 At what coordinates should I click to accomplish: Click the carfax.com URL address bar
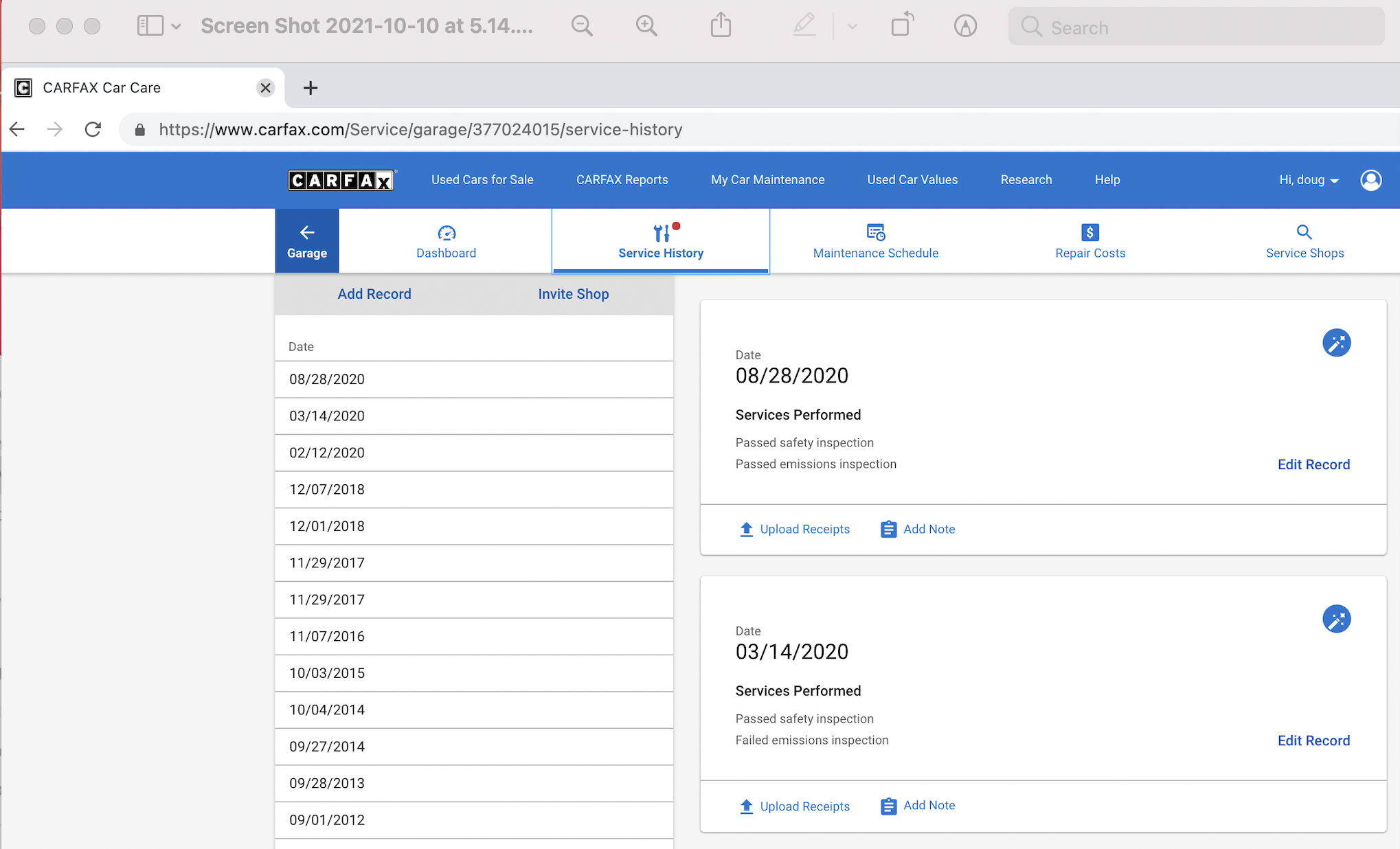coord(420,130)
